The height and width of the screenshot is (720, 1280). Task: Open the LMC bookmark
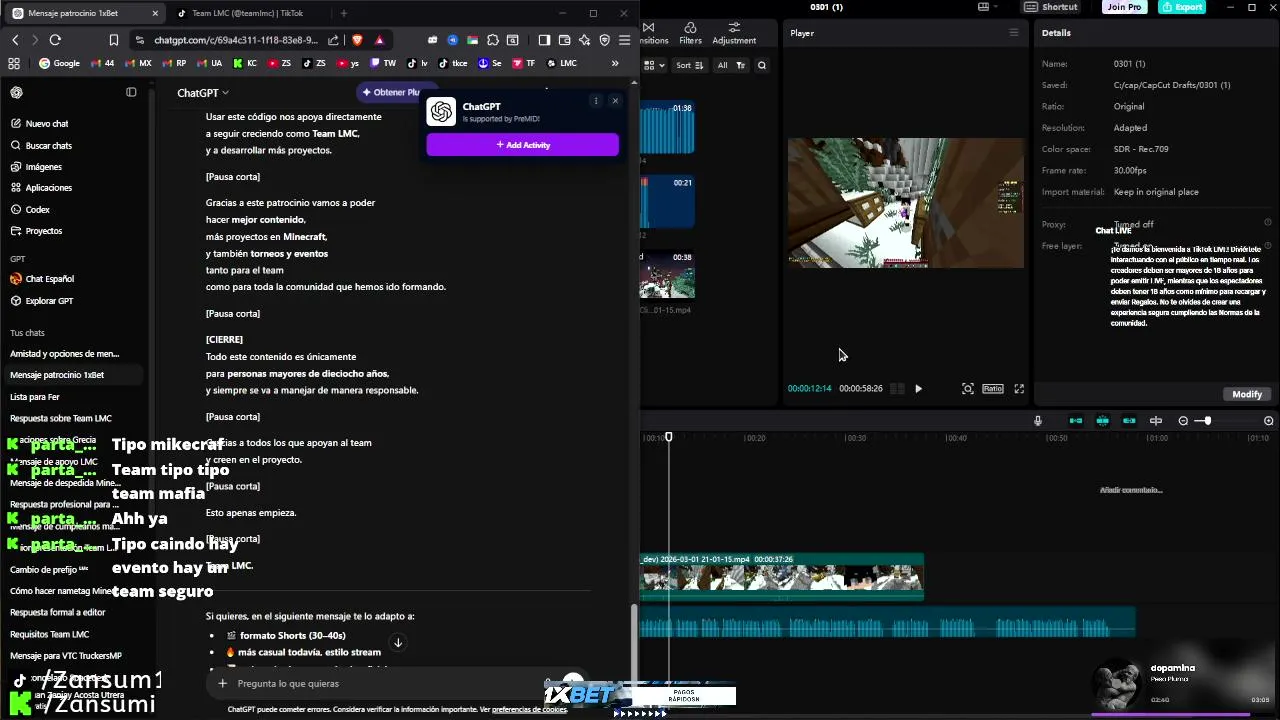coord(562,63)
